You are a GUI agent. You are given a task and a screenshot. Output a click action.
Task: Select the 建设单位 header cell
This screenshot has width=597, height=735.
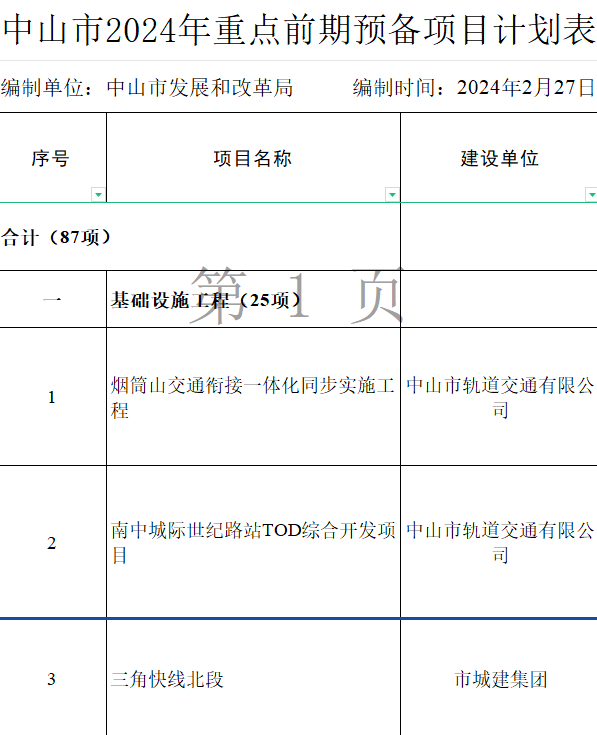pyautogui.click(x=499, y=158)
